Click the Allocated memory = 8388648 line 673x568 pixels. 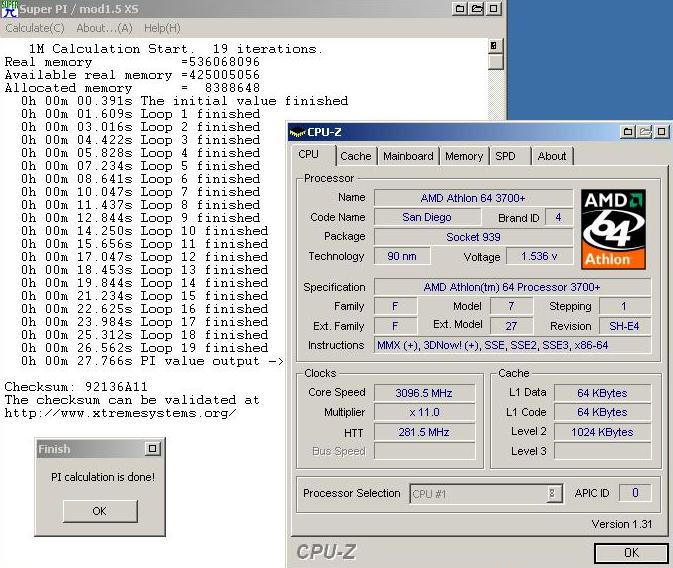(x=132, y=88)
